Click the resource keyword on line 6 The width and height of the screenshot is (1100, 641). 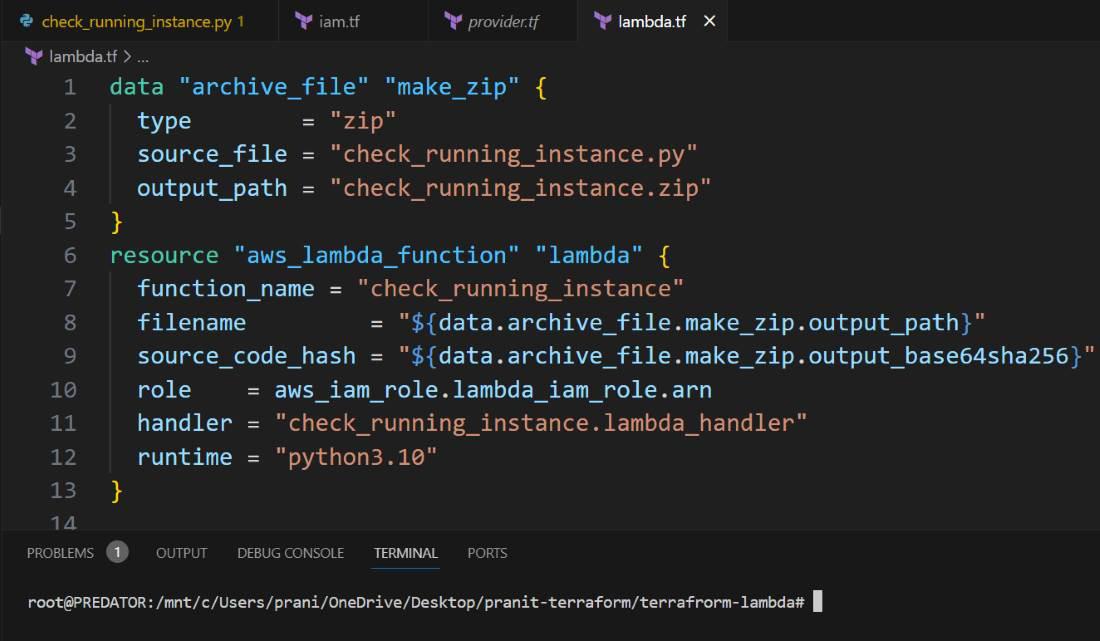coord(164,255)
